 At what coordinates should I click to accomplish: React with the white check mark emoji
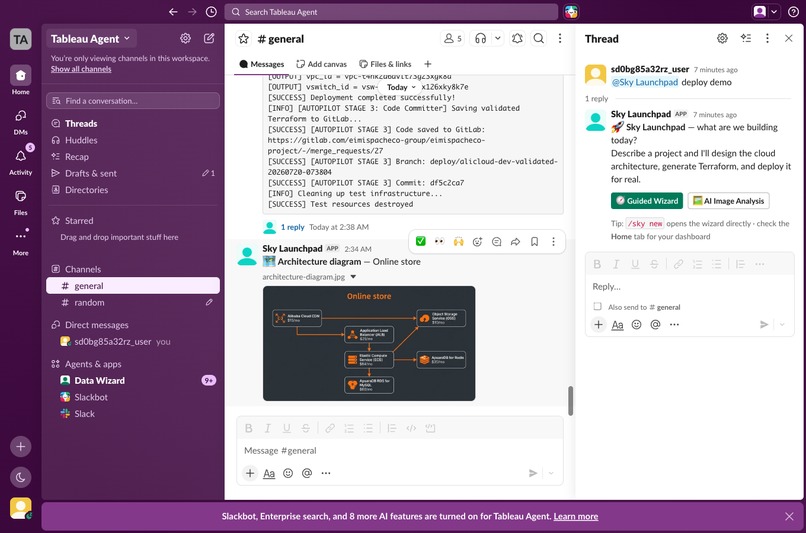(x=420, y=241)
